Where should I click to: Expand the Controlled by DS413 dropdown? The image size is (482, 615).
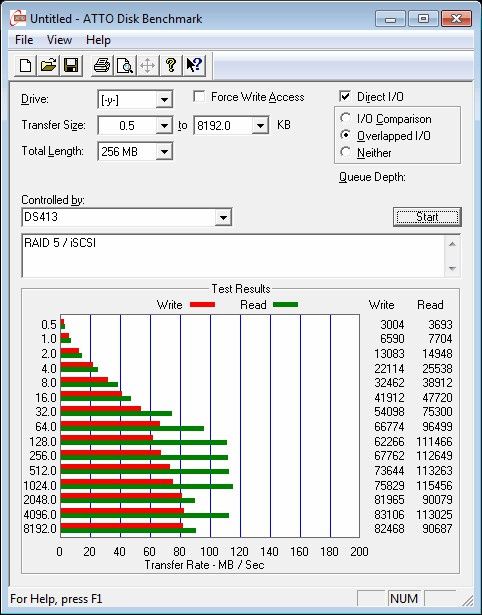pos(223,217)
